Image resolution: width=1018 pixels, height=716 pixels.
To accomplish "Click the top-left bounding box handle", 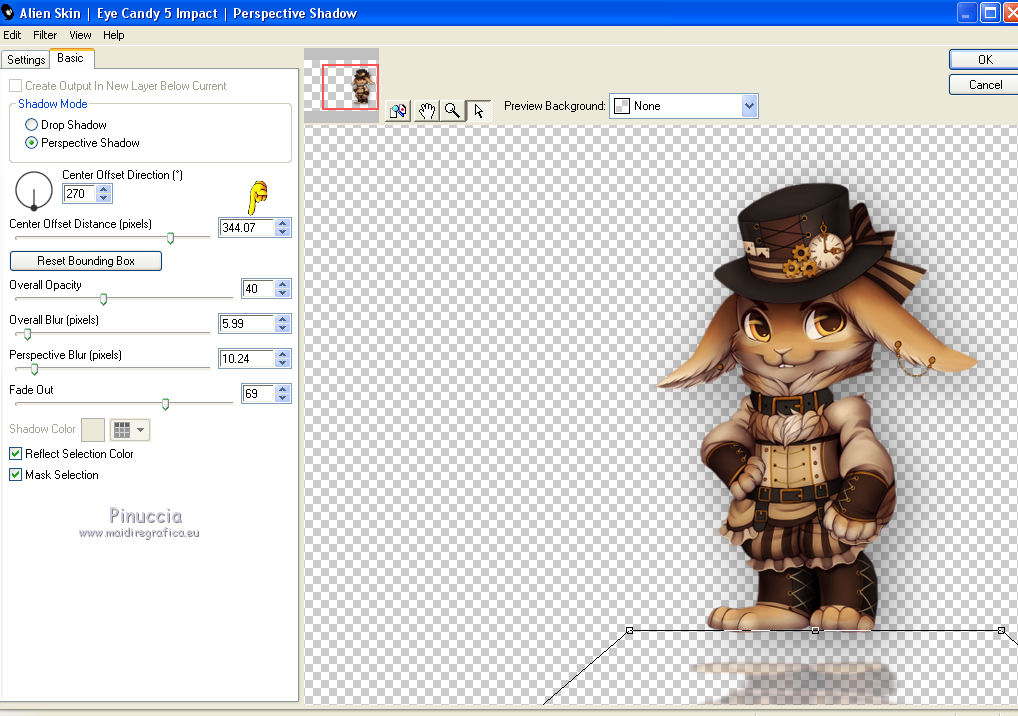I will click(x=629, y=630).
